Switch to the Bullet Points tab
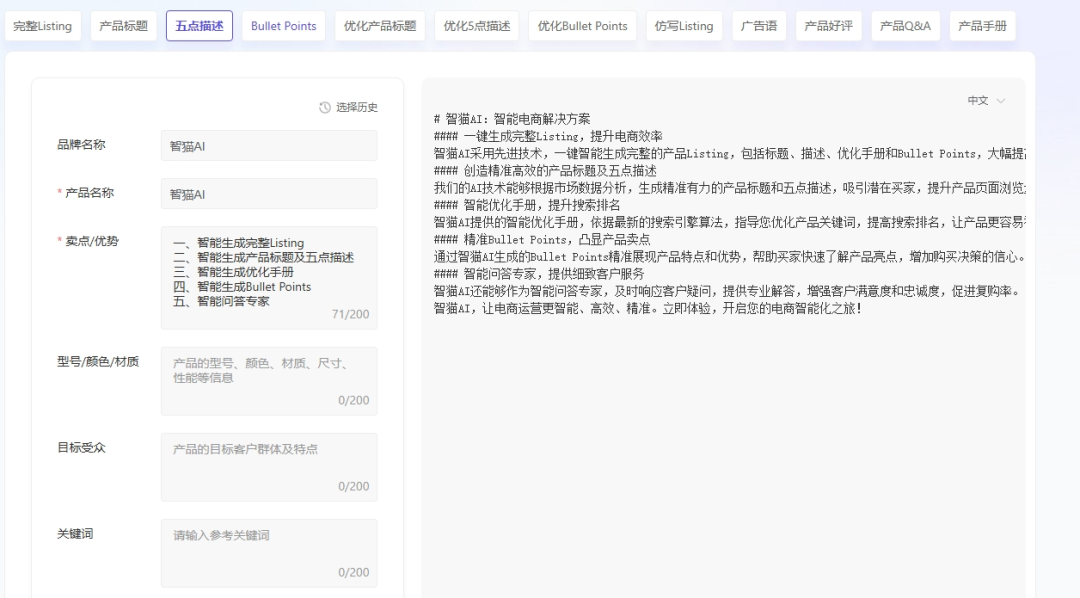Image resolution: width=1080 pixels, height=598 pixels. [283, 26]
